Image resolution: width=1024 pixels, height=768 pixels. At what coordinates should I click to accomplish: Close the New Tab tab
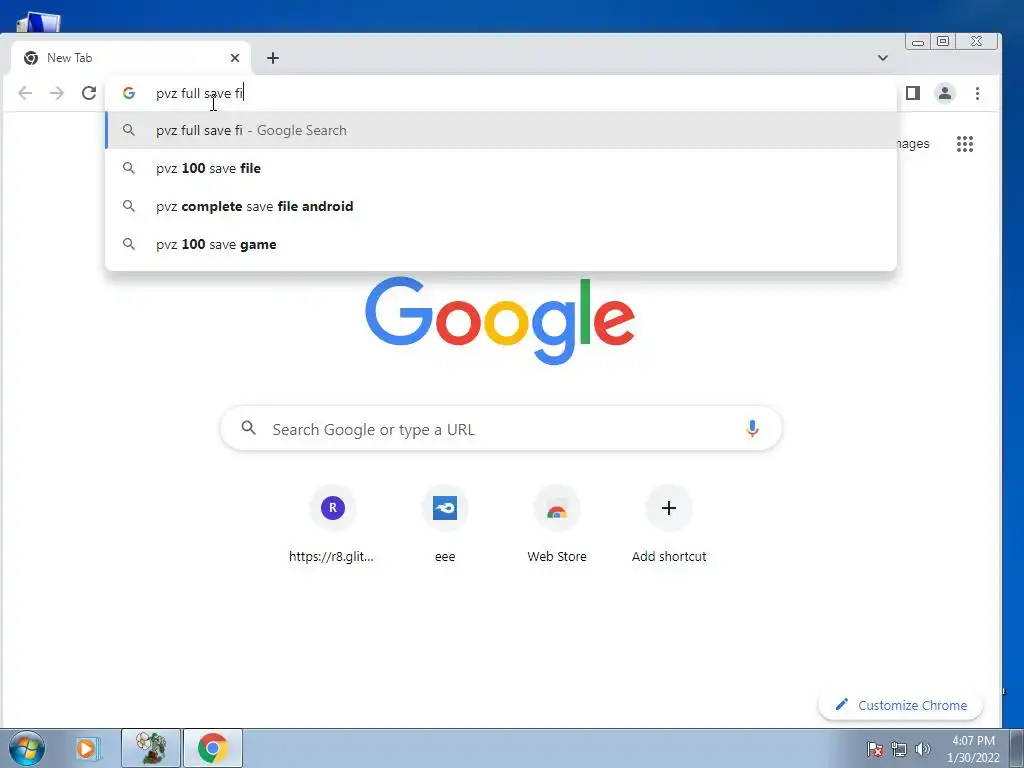(x=235, y=58)
